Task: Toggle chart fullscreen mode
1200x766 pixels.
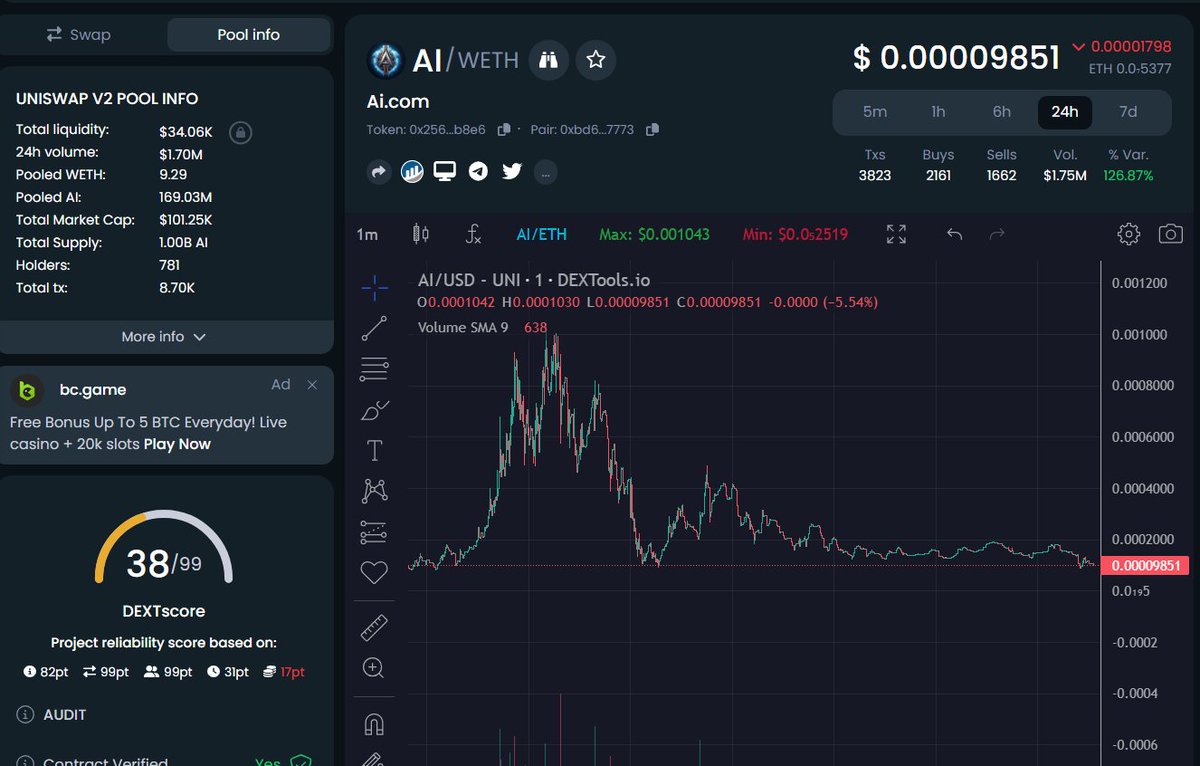Action: tap(896, 234)
